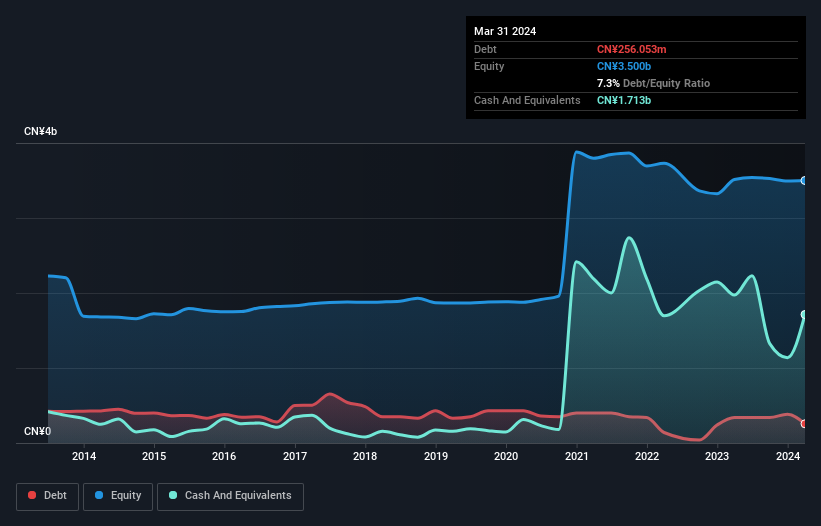The width and height of the screenshot is (821, 526).
Task: Toggle the Debt legend button
Action: coord(48,496)
